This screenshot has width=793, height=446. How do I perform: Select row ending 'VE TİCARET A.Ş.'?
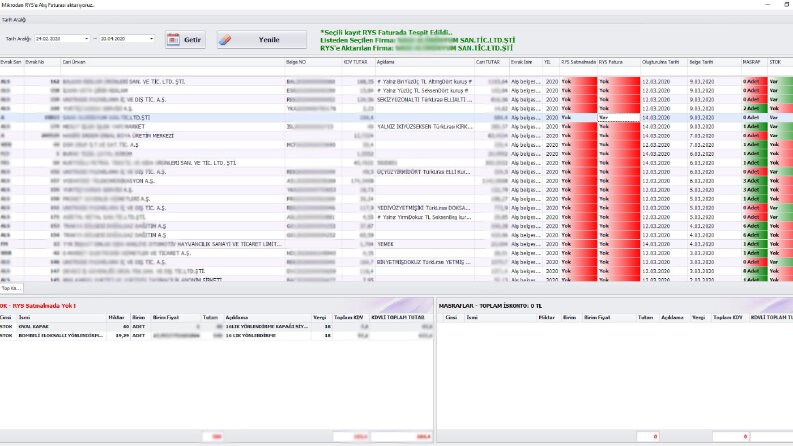(x=396, y=253)
